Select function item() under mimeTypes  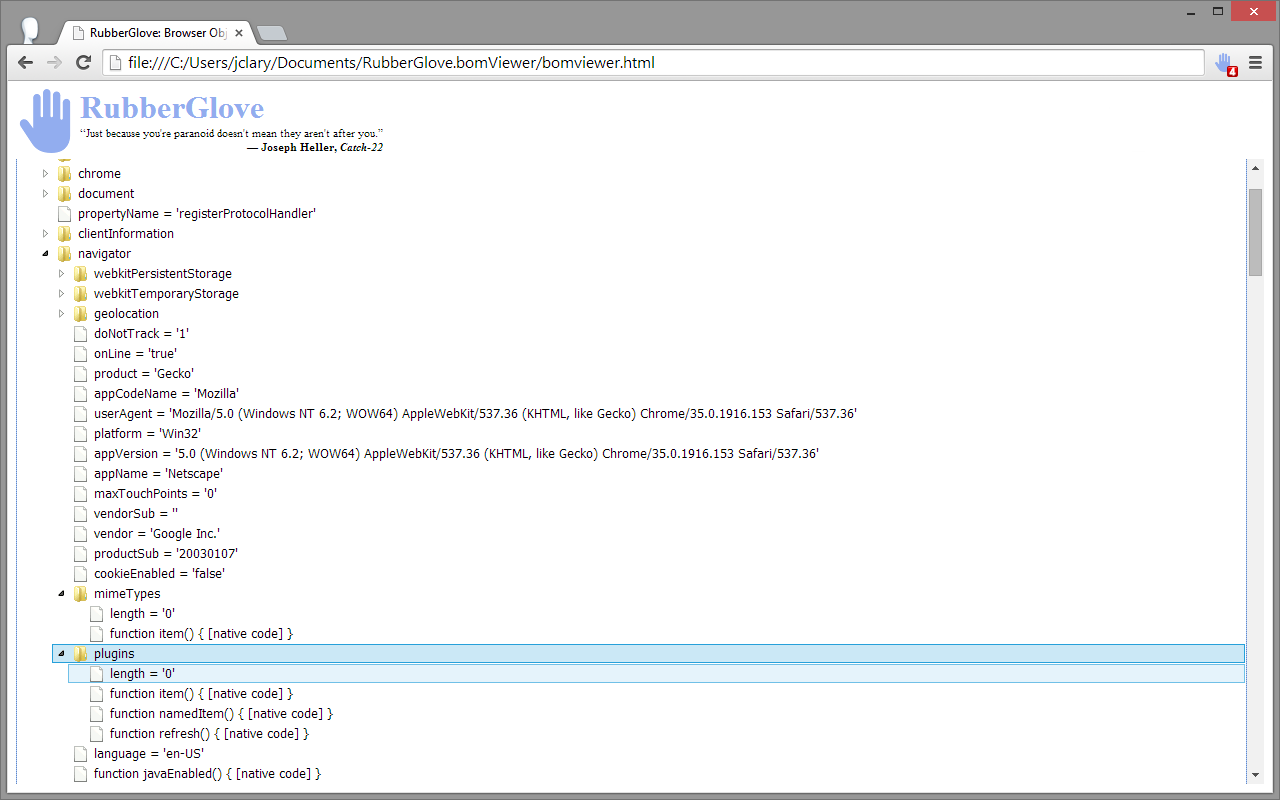click(201, 634)
